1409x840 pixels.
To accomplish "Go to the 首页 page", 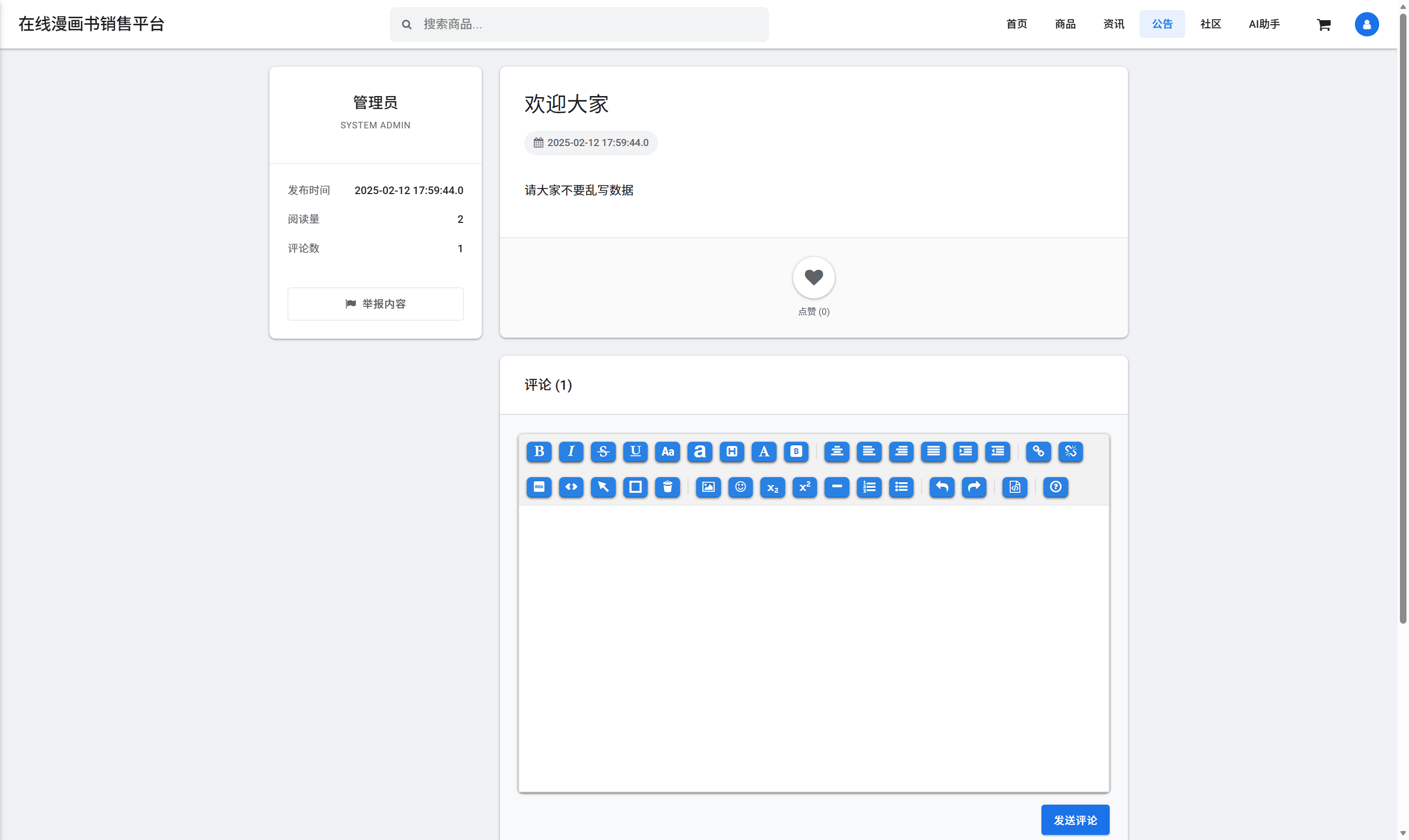I will [x=1016, y=24].
